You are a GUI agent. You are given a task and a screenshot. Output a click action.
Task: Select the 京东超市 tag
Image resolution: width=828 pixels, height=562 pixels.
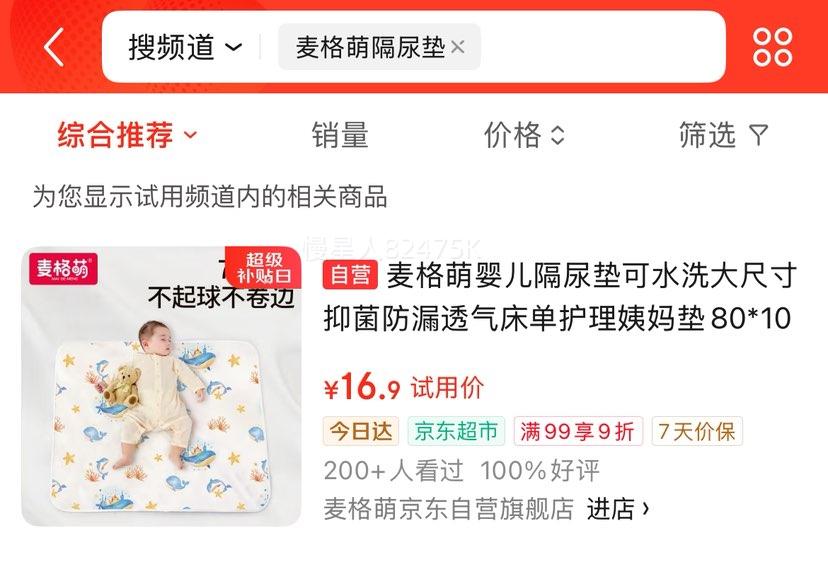click(x=456, y=431)
